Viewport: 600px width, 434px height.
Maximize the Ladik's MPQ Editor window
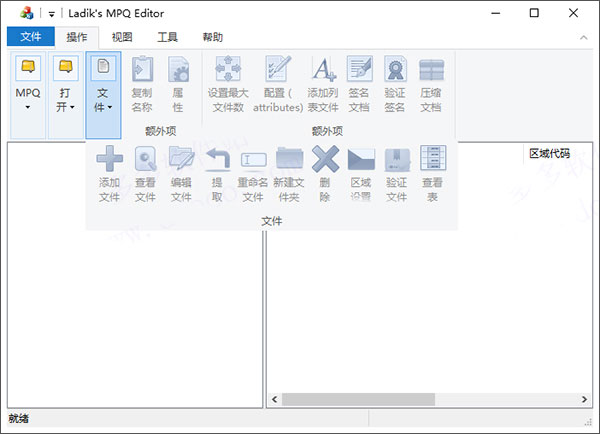(x=534, y=13)
